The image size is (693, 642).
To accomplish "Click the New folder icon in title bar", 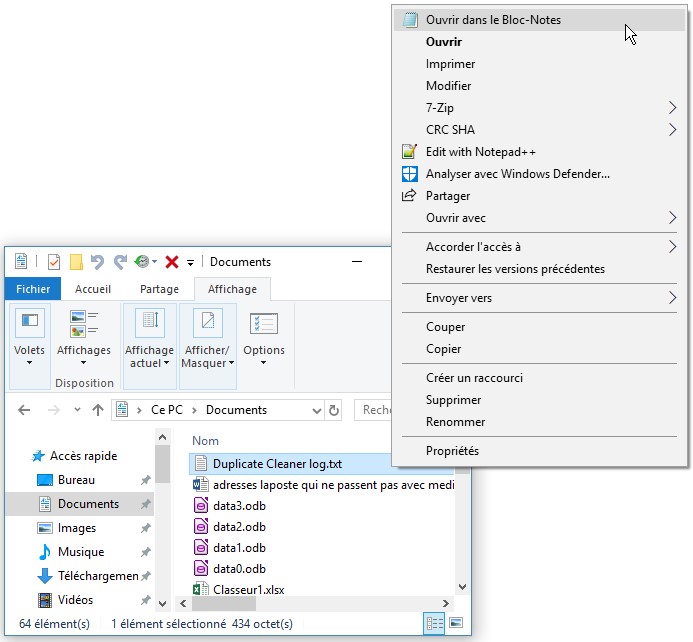I will 76,262.
